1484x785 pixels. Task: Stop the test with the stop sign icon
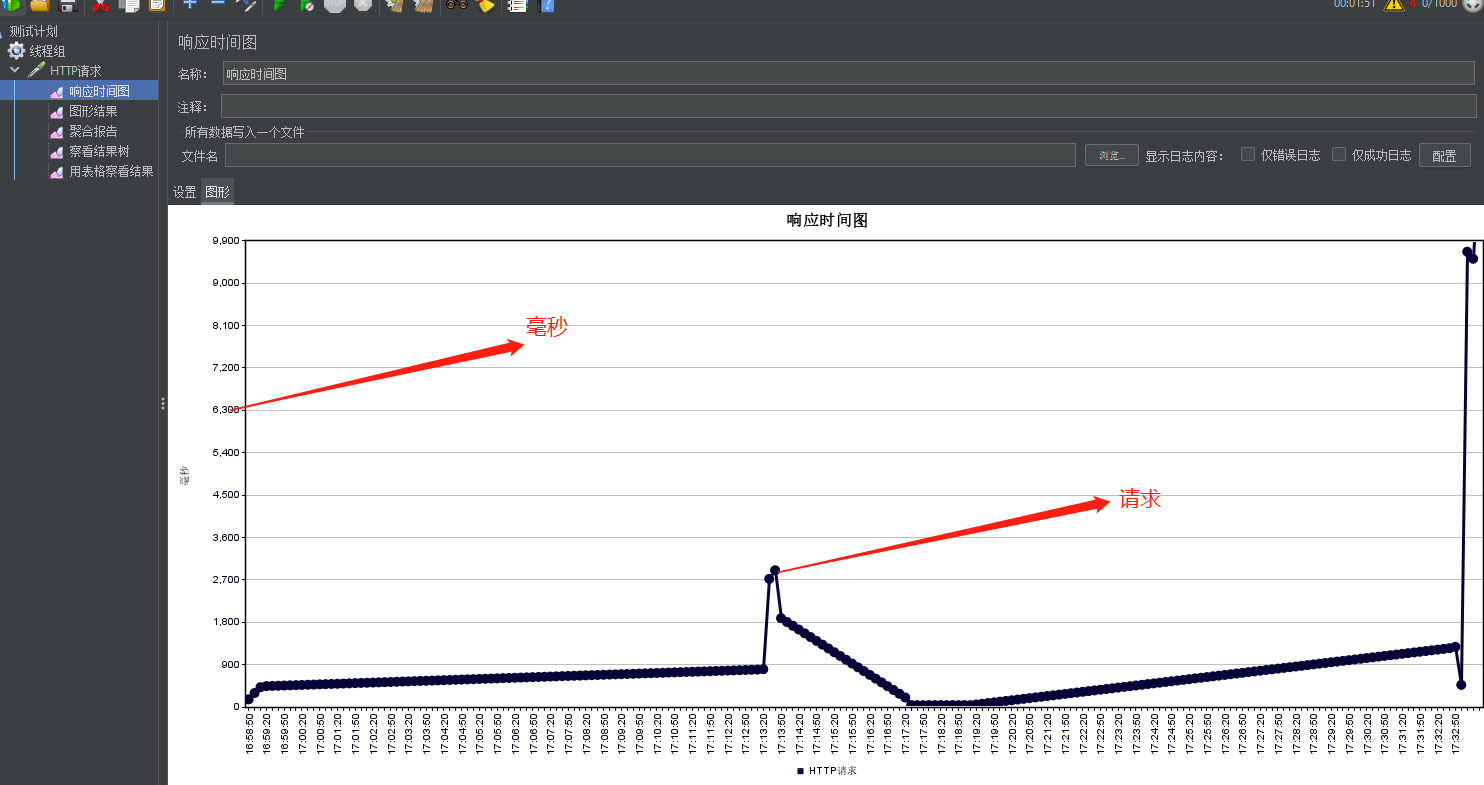(x=335, y=5)
